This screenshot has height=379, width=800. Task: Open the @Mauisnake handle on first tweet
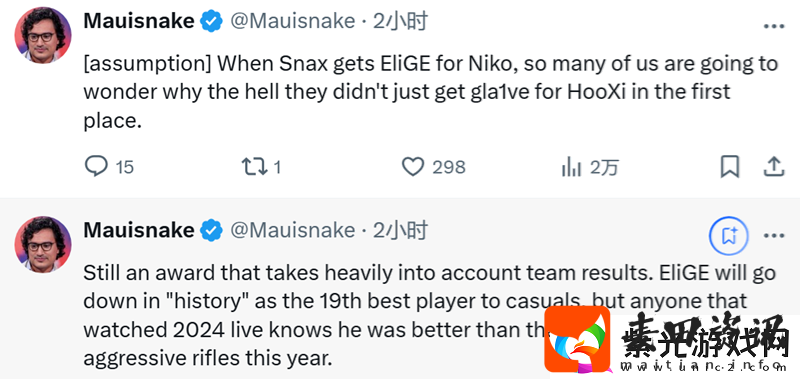(292, 21)
